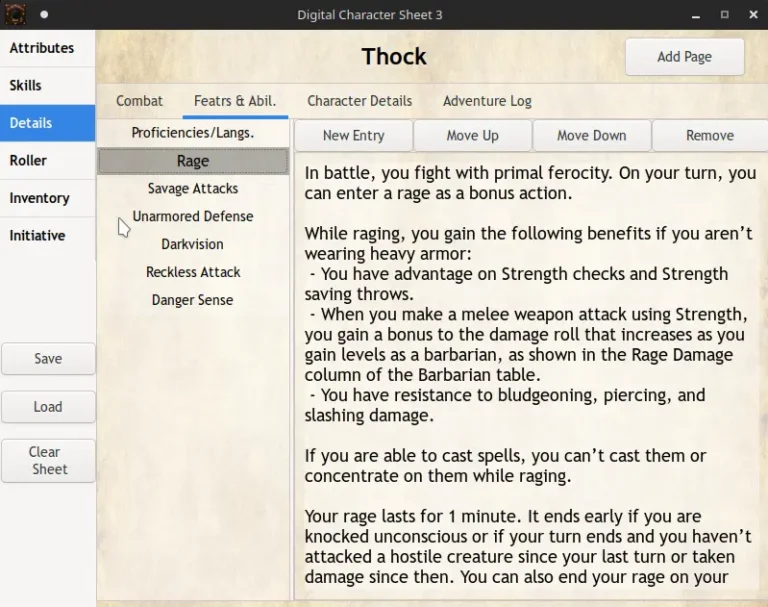Create a New Entry
The width and height of the screenshot is (768, 607).
[x=354, y=136]
